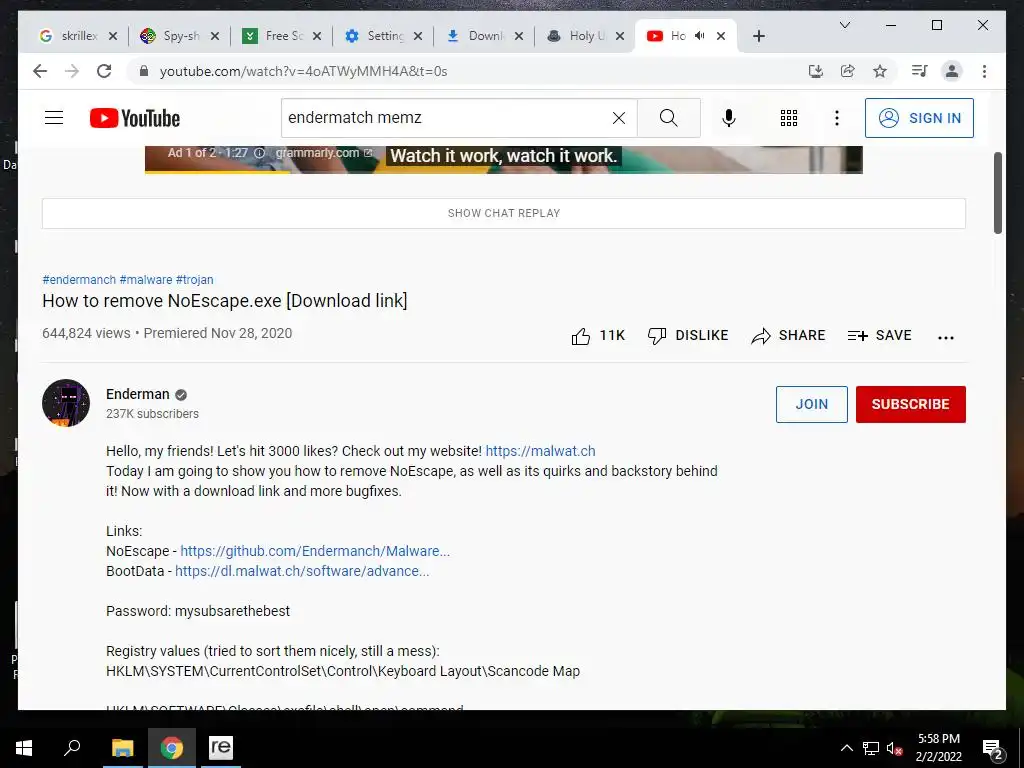Screen dimensions: 1024x768
Task: Click JOIN channel button
Action: 811,404
